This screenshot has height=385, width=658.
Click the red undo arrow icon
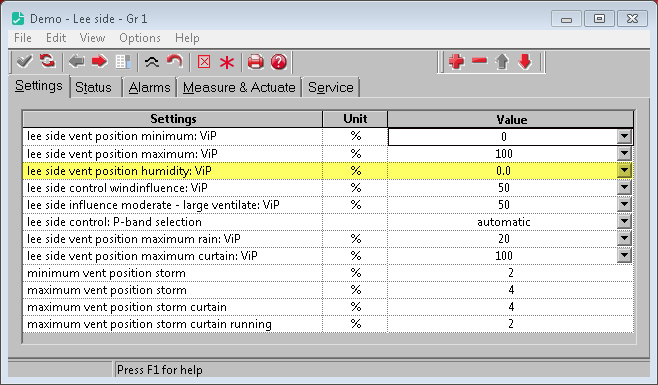click(x=175, y=62)
